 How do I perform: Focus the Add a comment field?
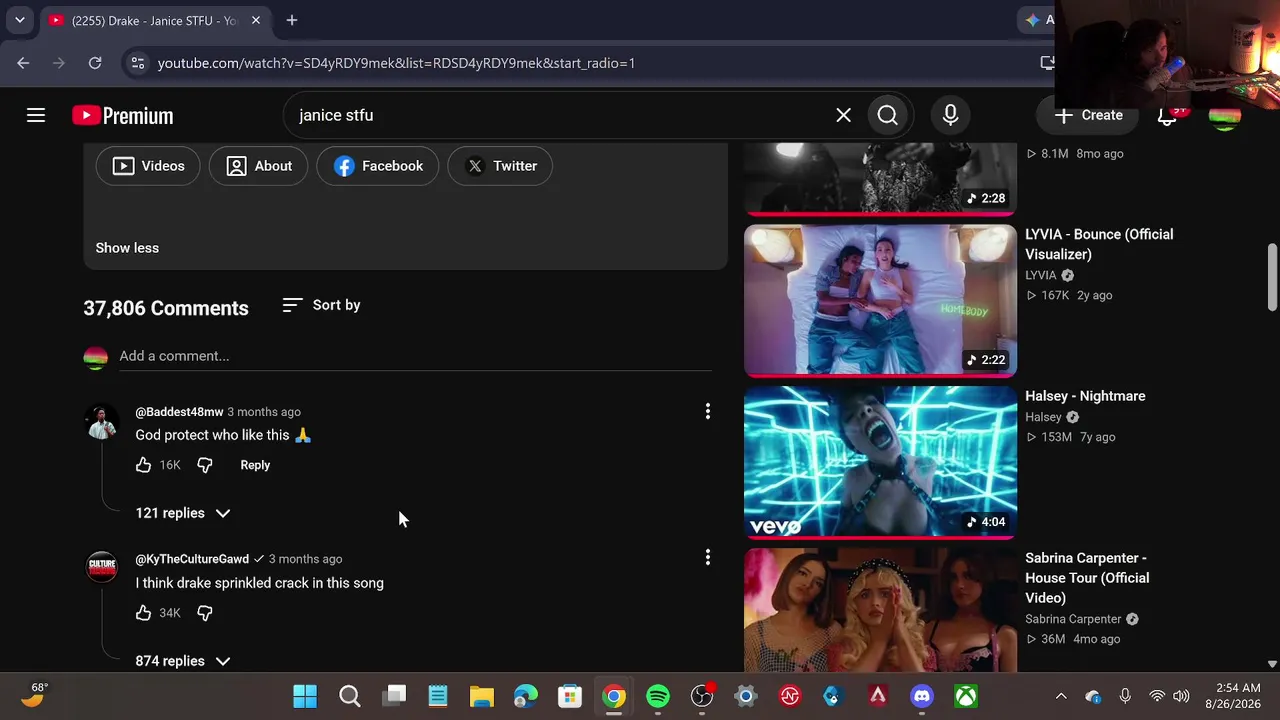[x=415, y=356]
